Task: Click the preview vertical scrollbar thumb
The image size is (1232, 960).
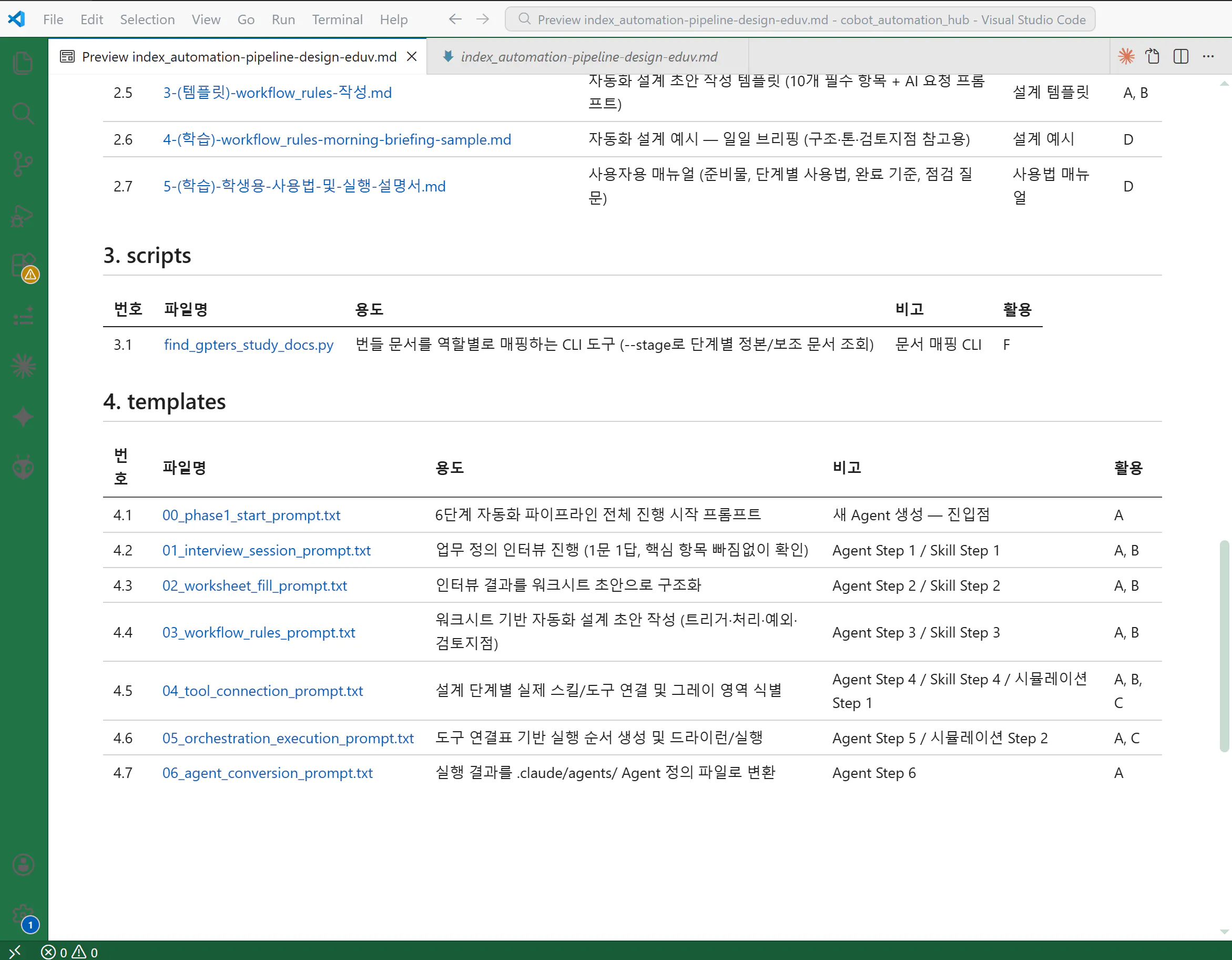Action: pos(1224,646)
